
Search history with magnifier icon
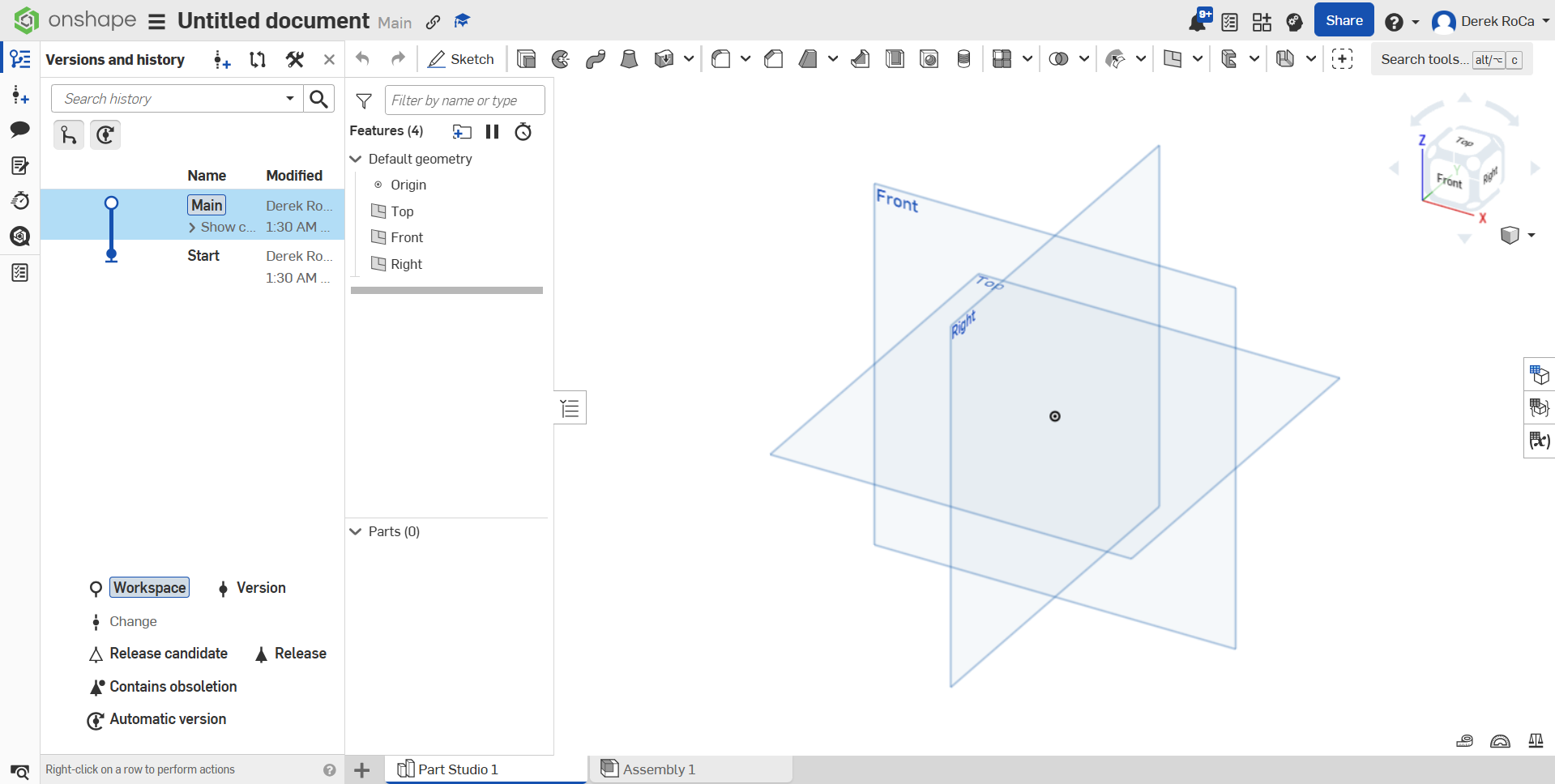tap(319, 99)
